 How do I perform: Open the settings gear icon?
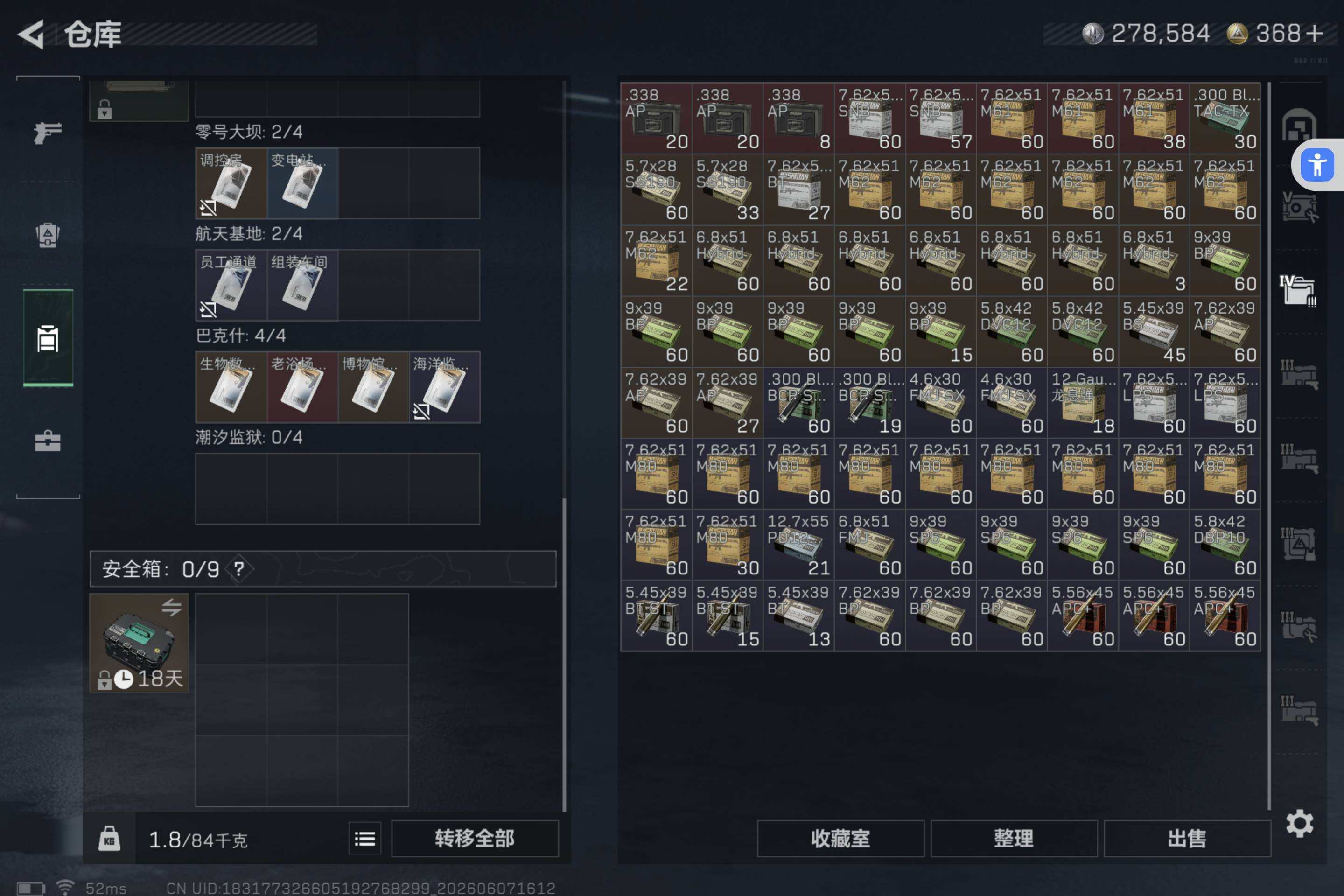pos(1299,823)
